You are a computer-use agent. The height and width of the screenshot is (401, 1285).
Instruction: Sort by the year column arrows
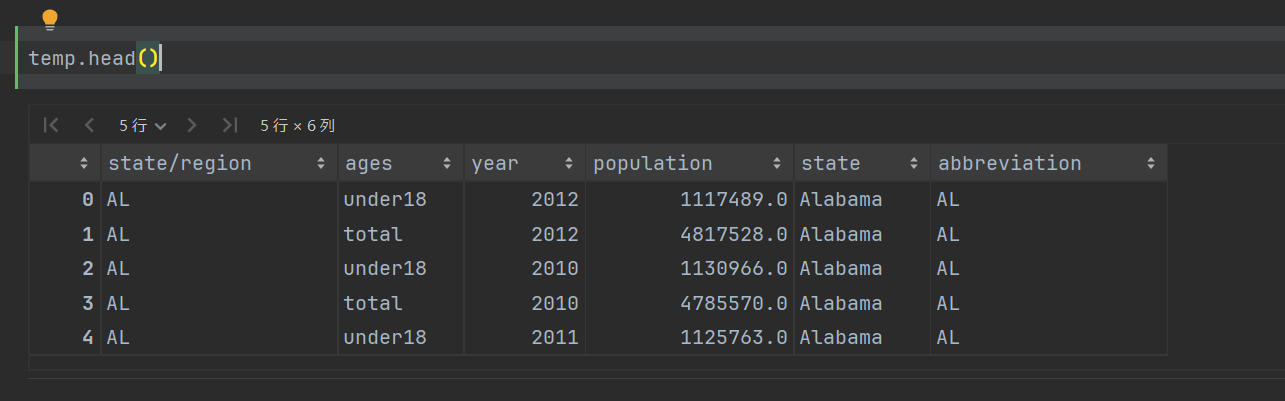click(568, 163)
